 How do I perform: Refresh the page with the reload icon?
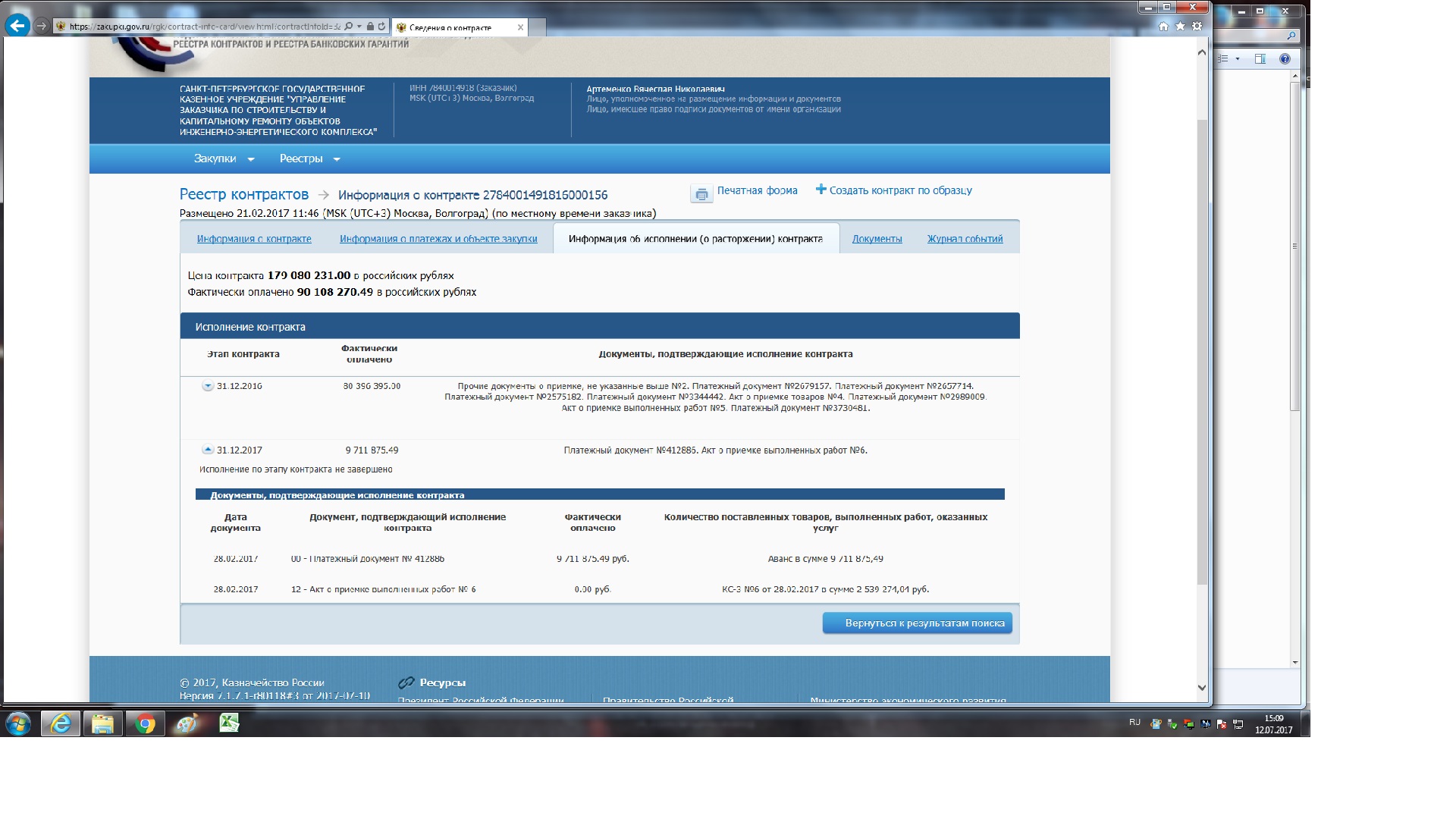(x=381, y=26)
